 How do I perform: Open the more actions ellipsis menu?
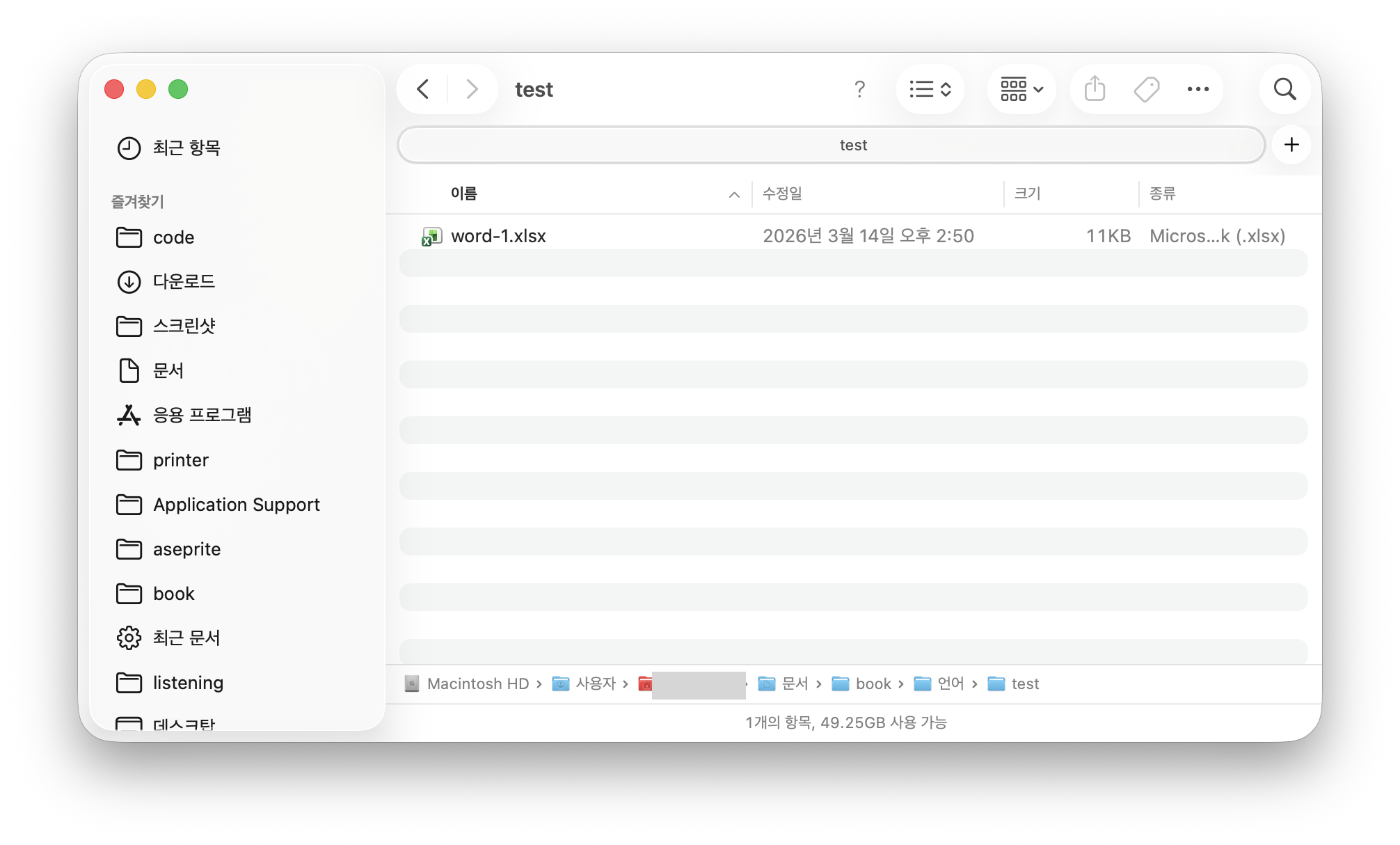(x=1198, y=89)
